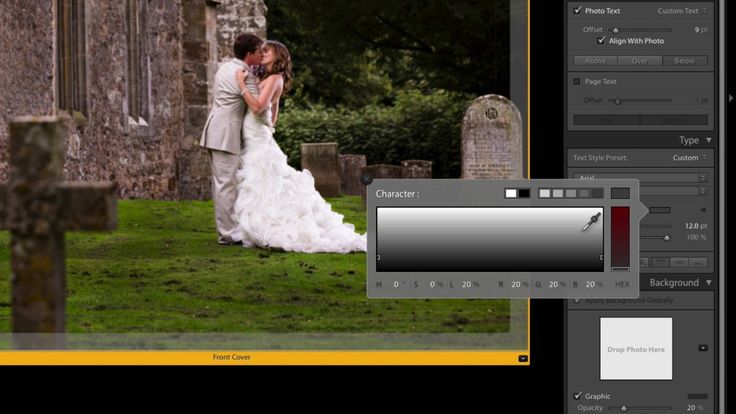The image size is (736, 414).
Task: Toggle the Graphic checkbox
Action: click(x=577, y=396)
